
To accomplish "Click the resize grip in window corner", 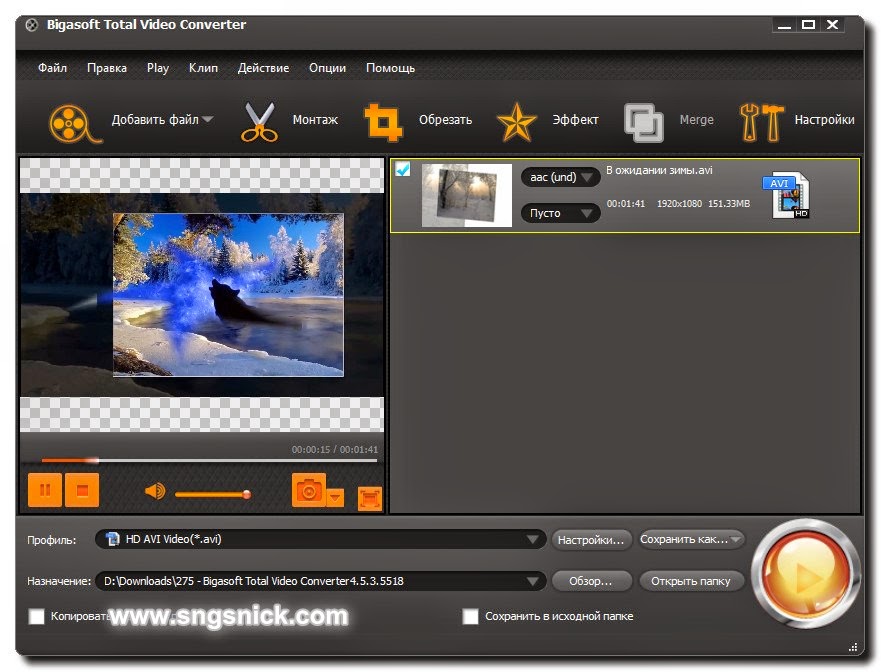I will tap(853, 647).
